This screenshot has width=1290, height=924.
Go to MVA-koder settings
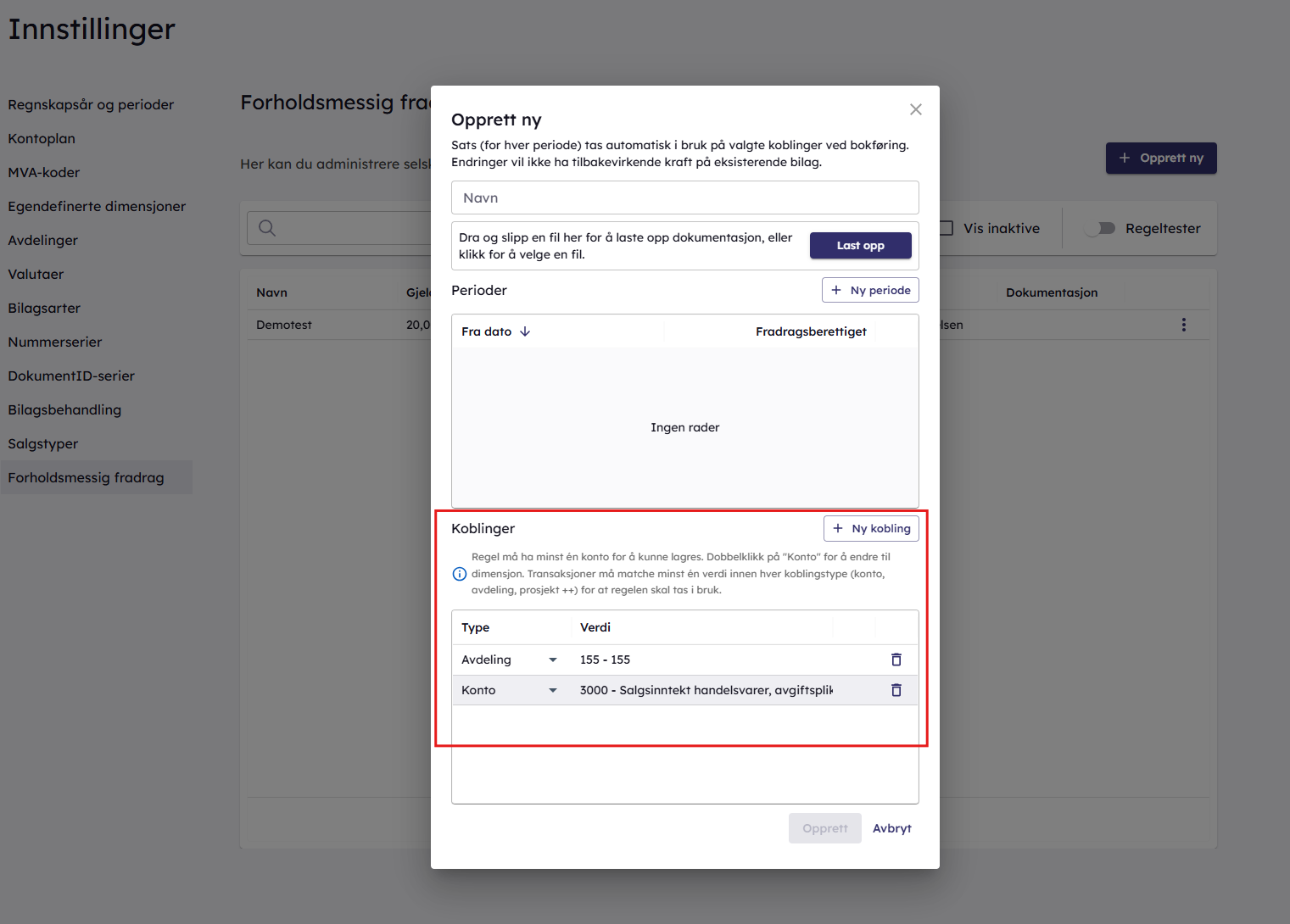pos(44,172)
